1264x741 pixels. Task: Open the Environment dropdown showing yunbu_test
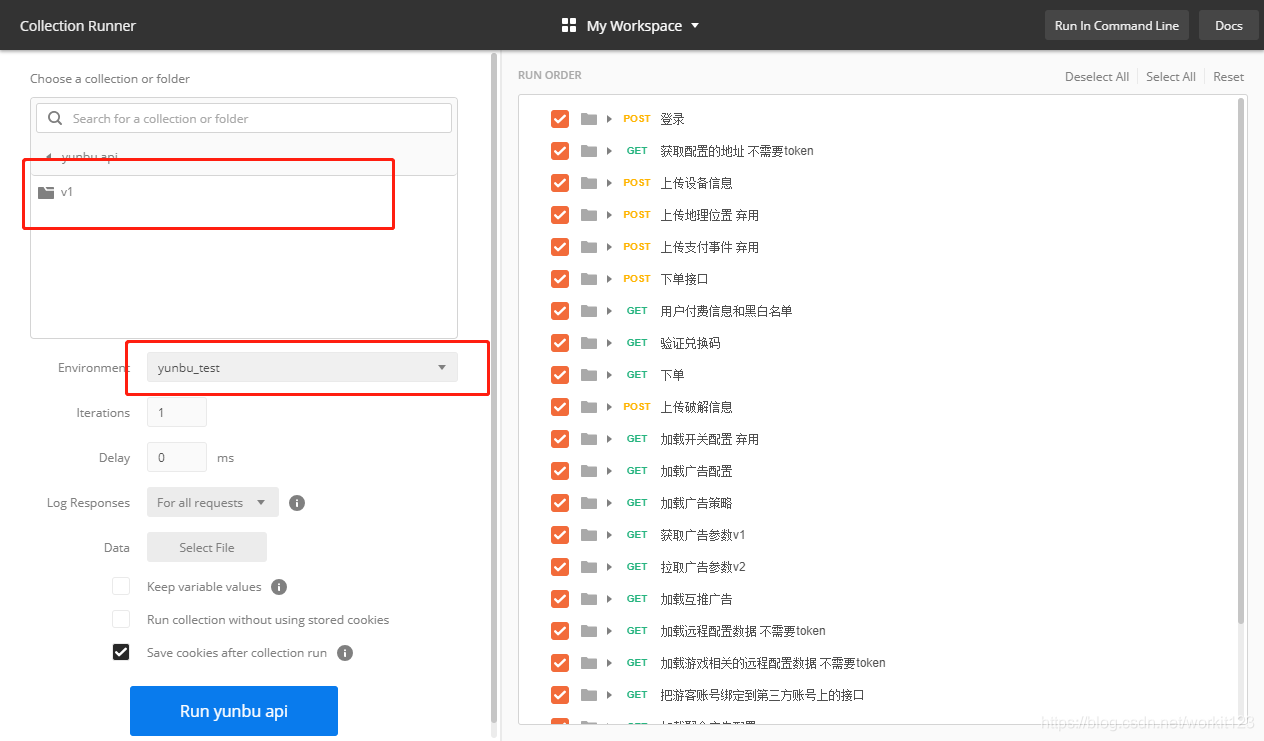click(302, 367)
